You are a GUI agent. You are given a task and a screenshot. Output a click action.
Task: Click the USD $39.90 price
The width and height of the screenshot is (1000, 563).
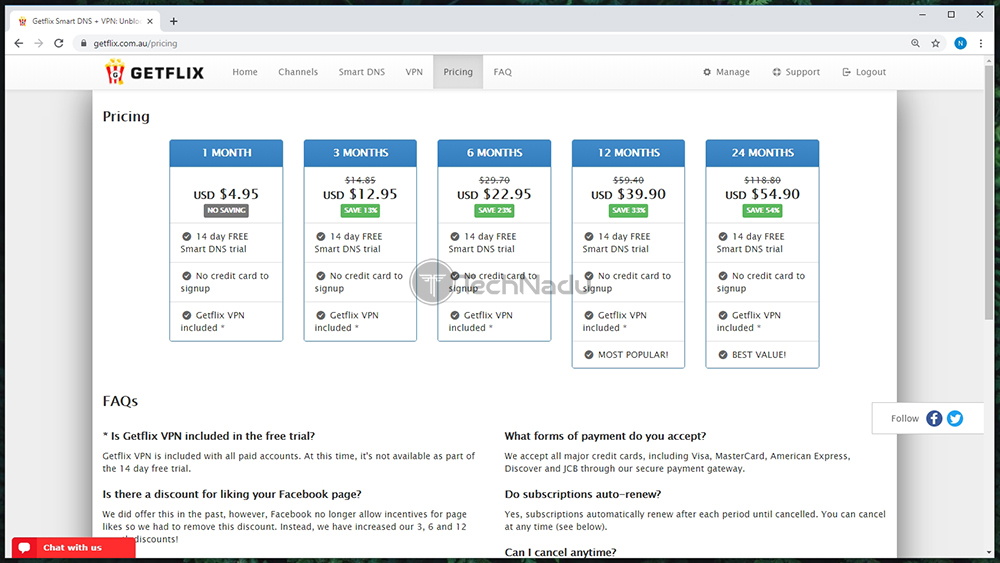click(628, 194)
